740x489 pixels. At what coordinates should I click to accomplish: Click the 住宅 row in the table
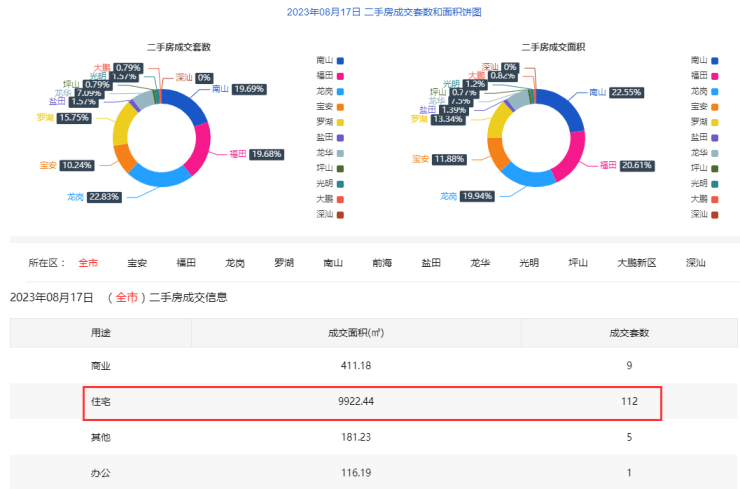point(370,403)
